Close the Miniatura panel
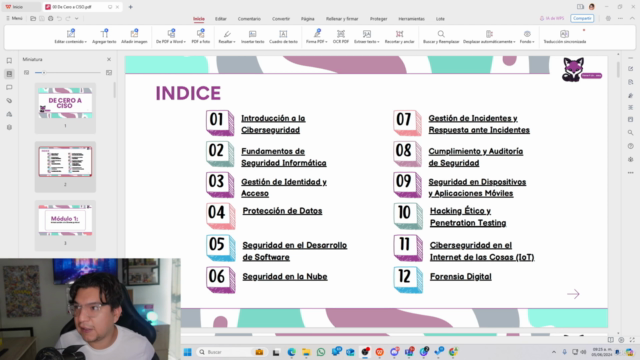 (109, 60)
